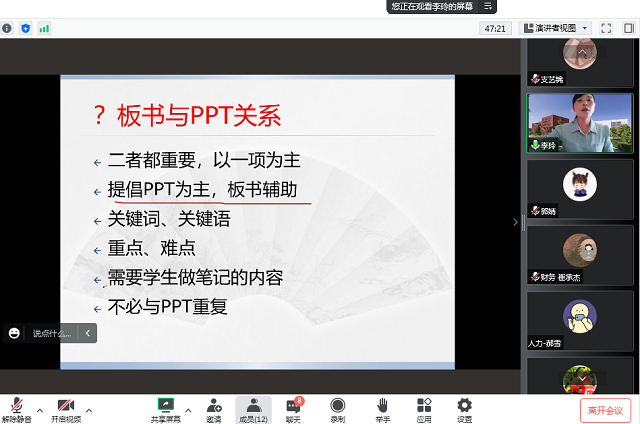Screen dimensions: 640x424
Task: Expand share screen options arrow
Action: coord(188,410)
